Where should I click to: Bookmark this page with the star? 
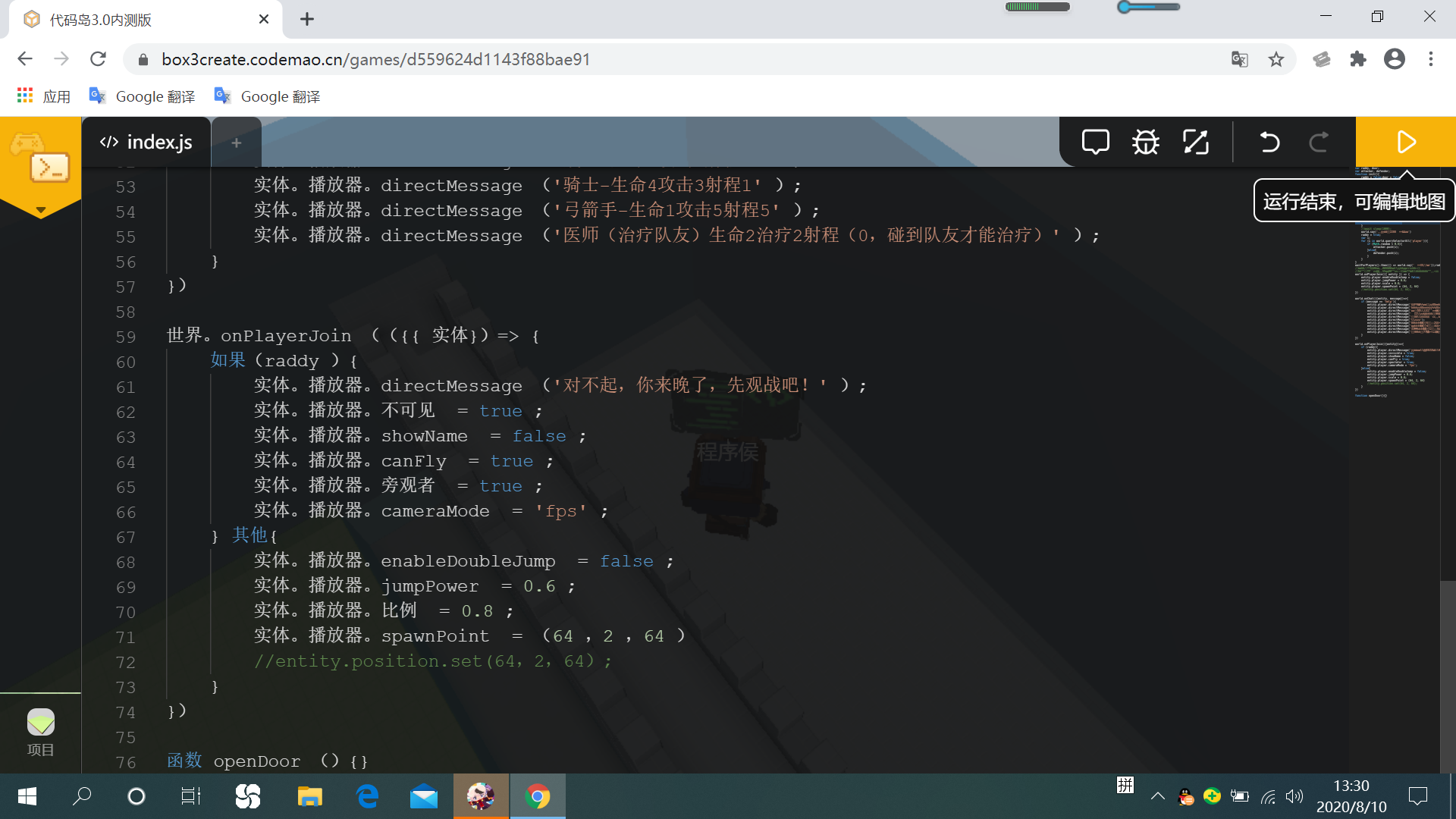coord(1276,59)
